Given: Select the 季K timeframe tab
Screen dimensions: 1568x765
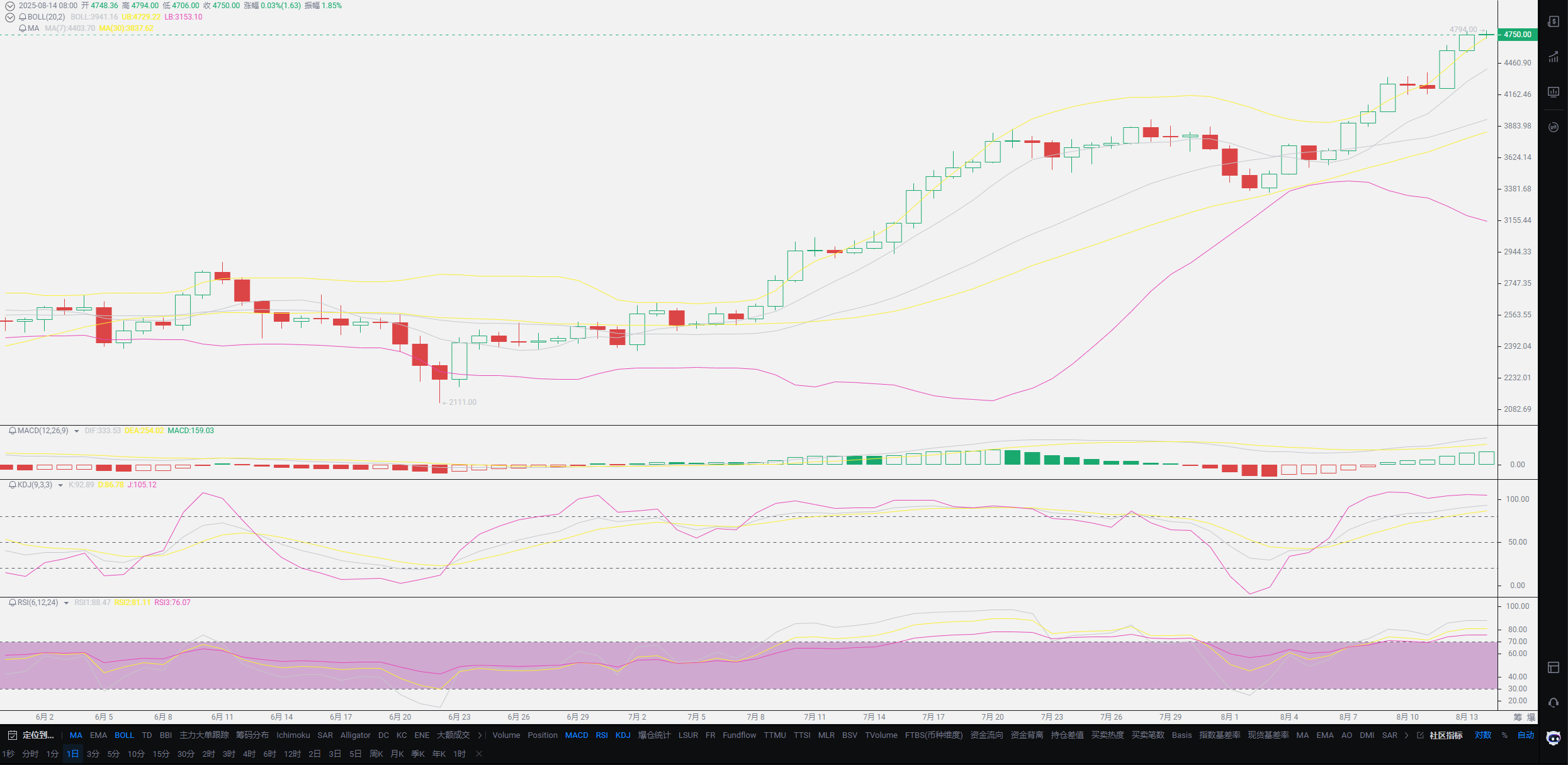Looking at the screenshot, I should [x=418, y=754].
